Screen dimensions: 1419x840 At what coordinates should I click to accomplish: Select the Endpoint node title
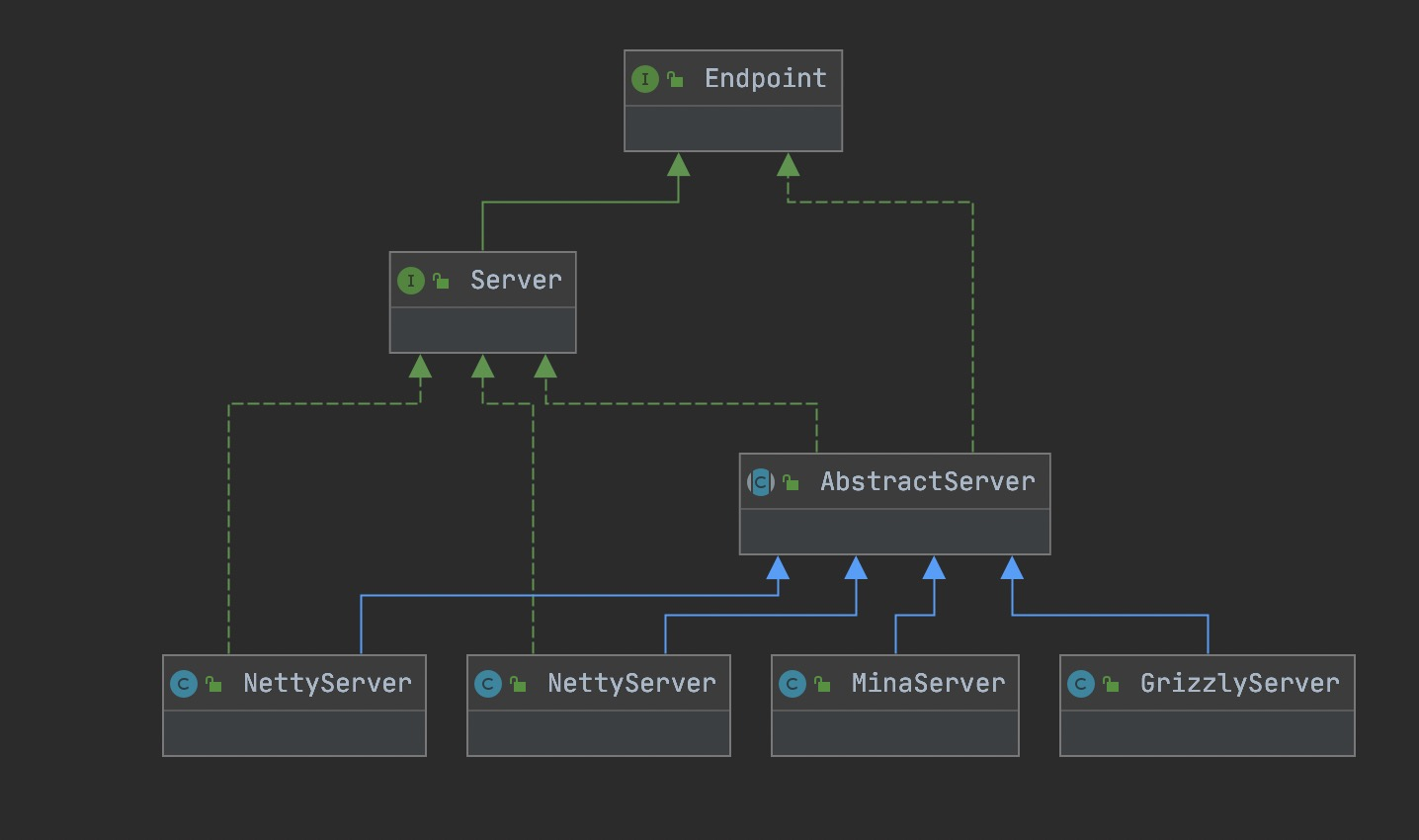[765, 79]
